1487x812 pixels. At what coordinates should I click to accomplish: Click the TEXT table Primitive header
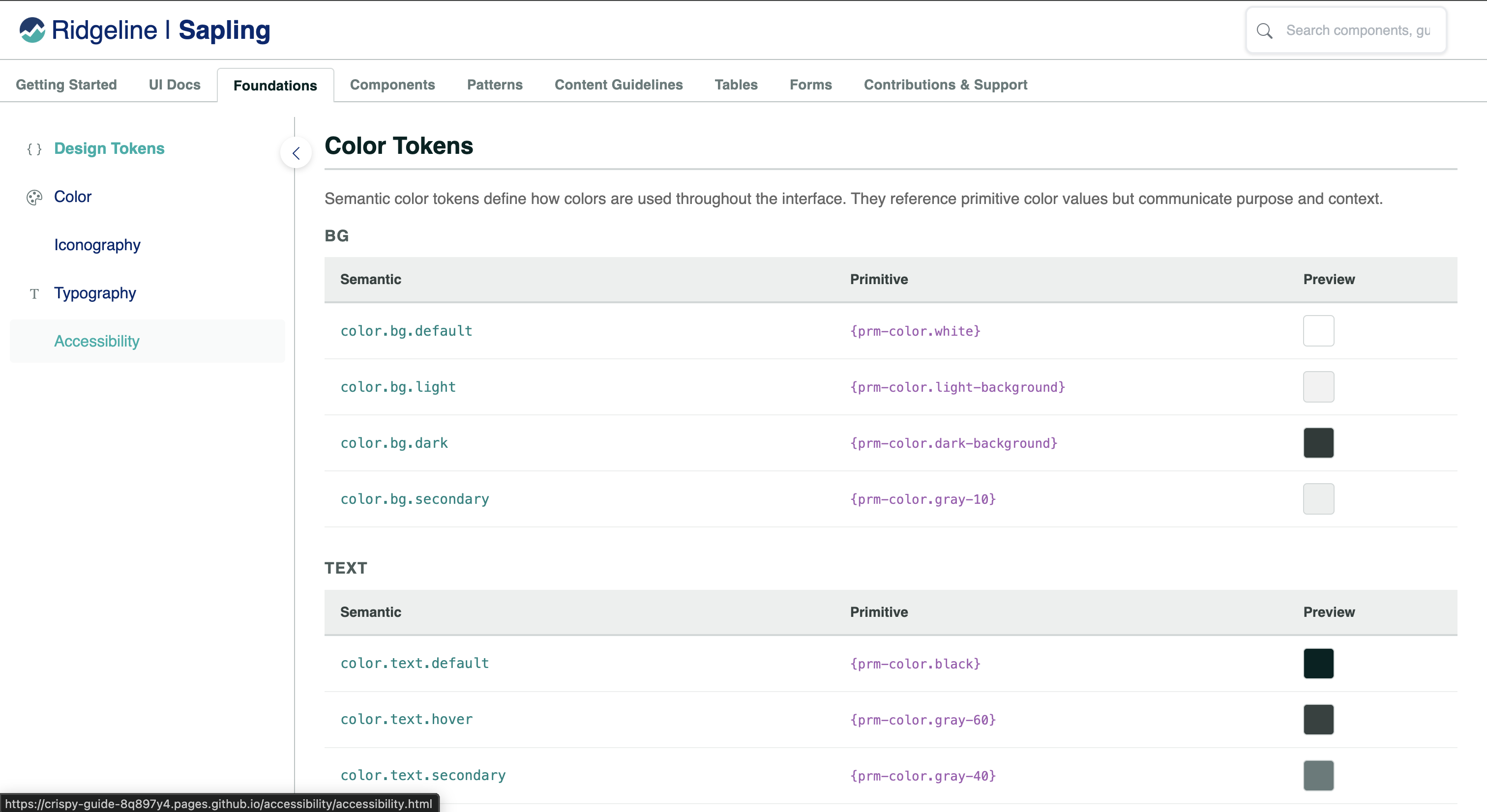point(879,612)
